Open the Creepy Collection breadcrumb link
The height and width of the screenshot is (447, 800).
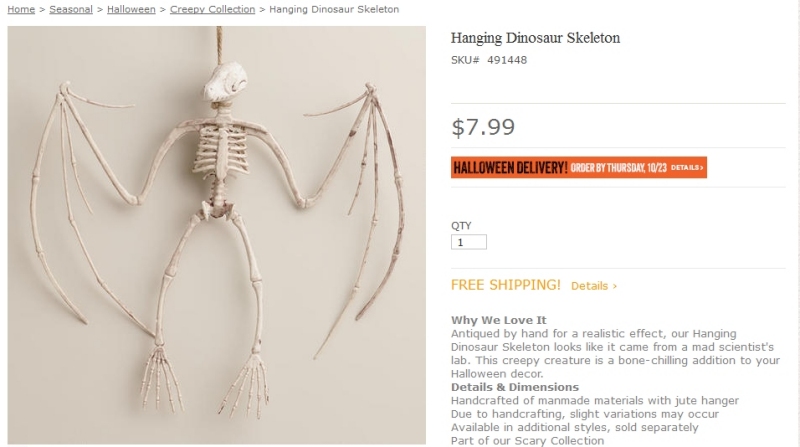point(212,9)
